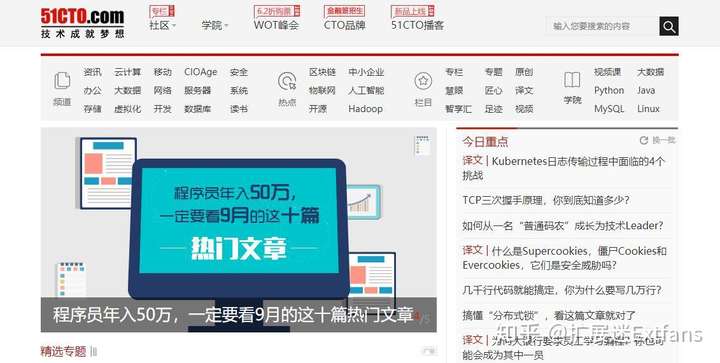
Task: Open the 服务器 channel
Action: tap(197, 90)
